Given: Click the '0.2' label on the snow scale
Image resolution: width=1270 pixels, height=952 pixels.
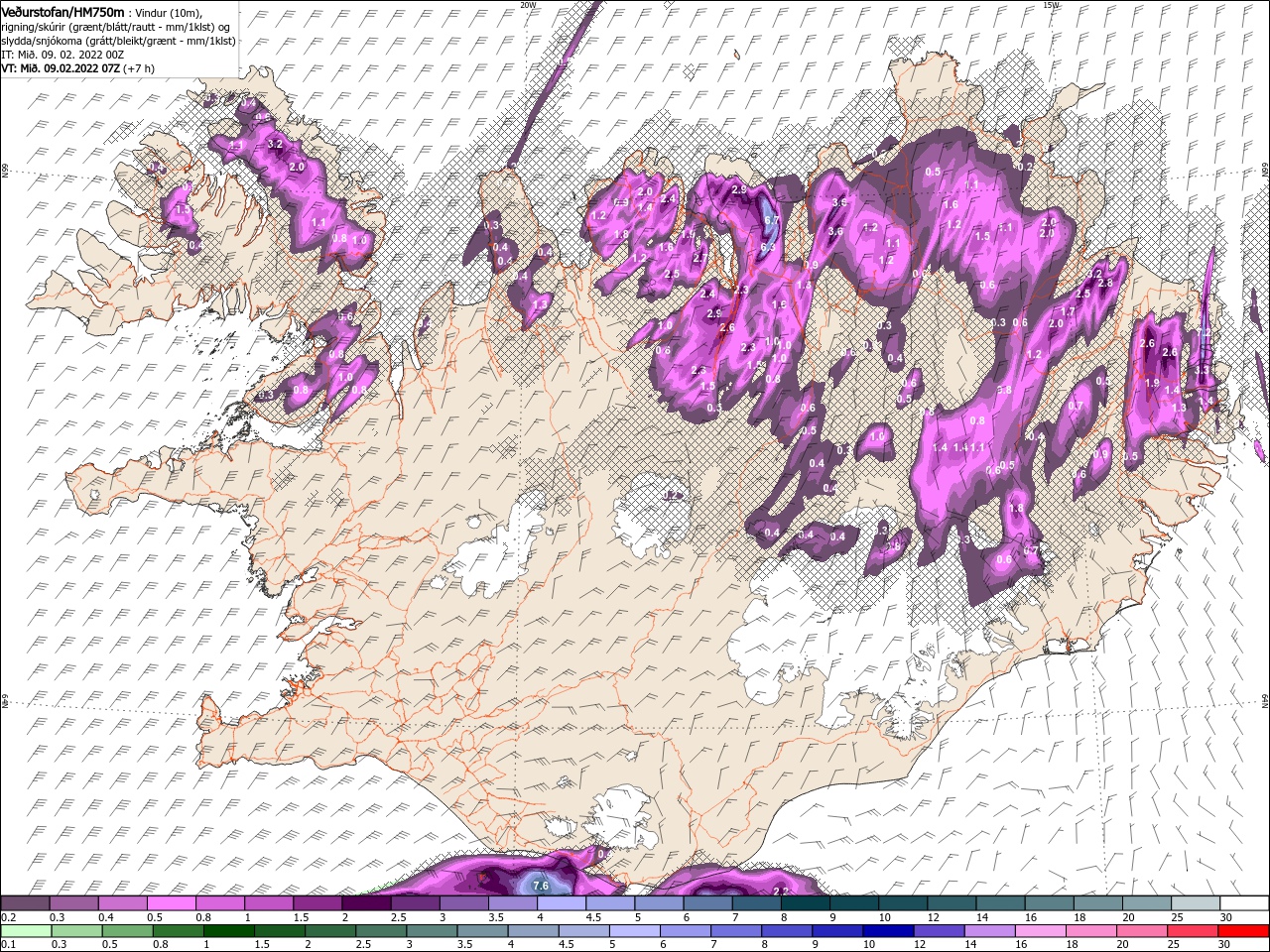Looking at the screenshot, I should click(8, 917).
